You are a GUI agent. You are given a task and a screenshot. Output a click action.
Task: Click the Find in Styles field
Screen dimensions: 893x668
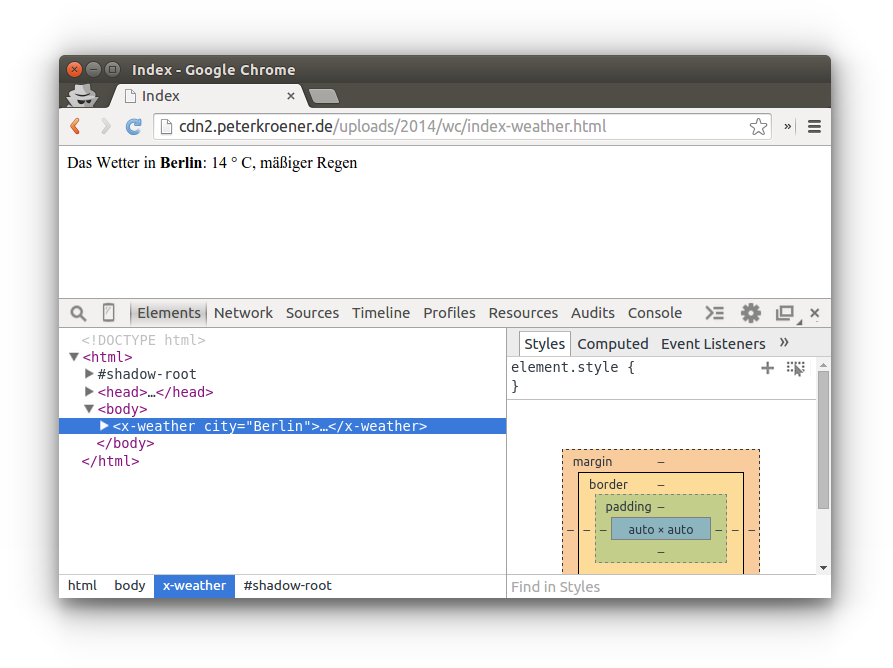click(660, 587)
